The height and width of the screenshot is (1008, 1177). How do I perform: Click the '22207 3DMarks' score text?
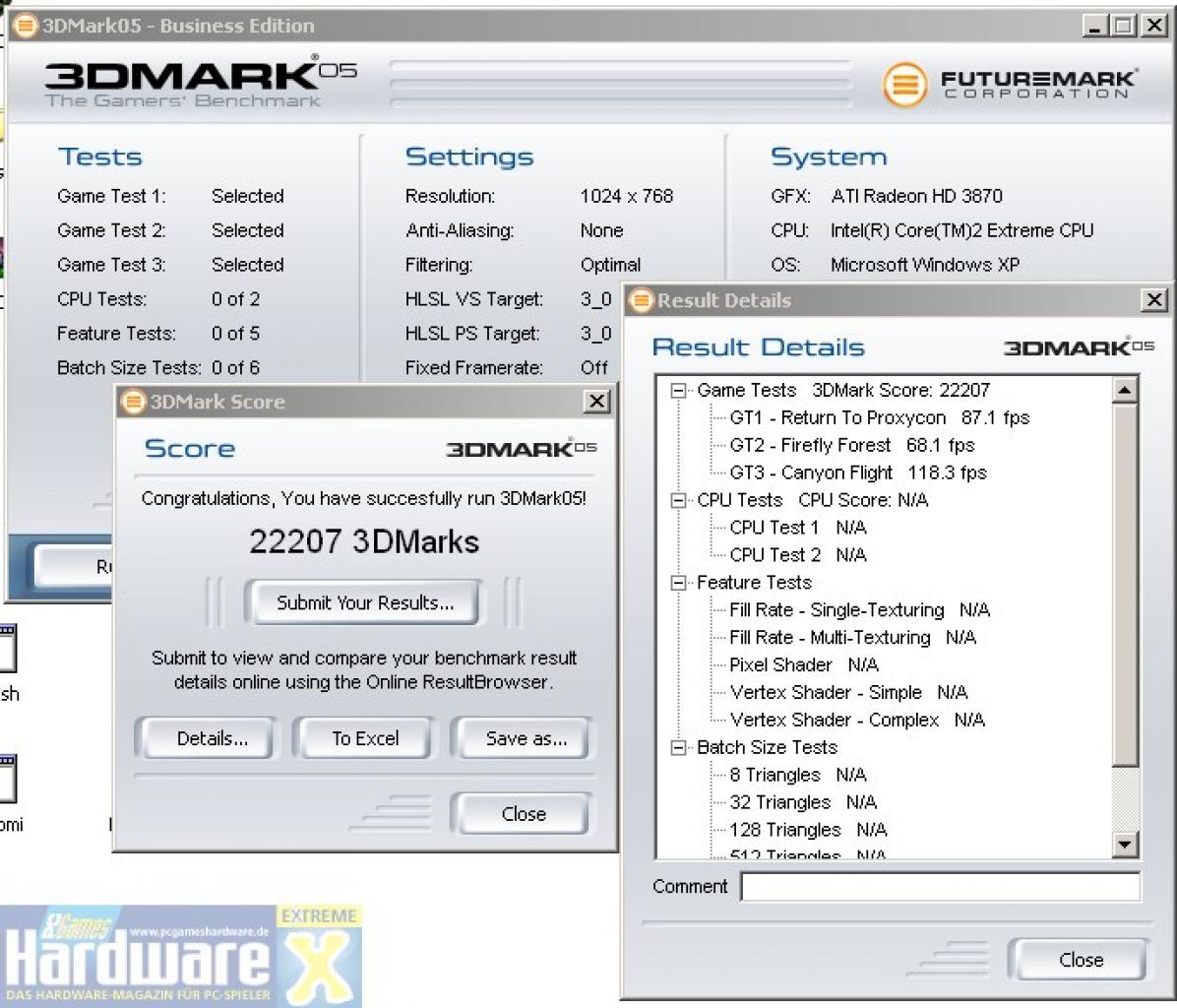(x=364, y=542)
